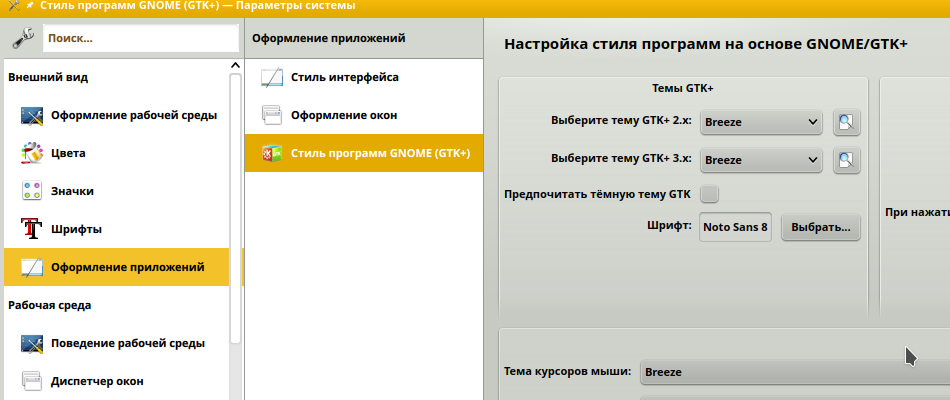Open the «Значки» icons settings icon
The height and width of the screenshot is (400, 950).
click(32, 192)
